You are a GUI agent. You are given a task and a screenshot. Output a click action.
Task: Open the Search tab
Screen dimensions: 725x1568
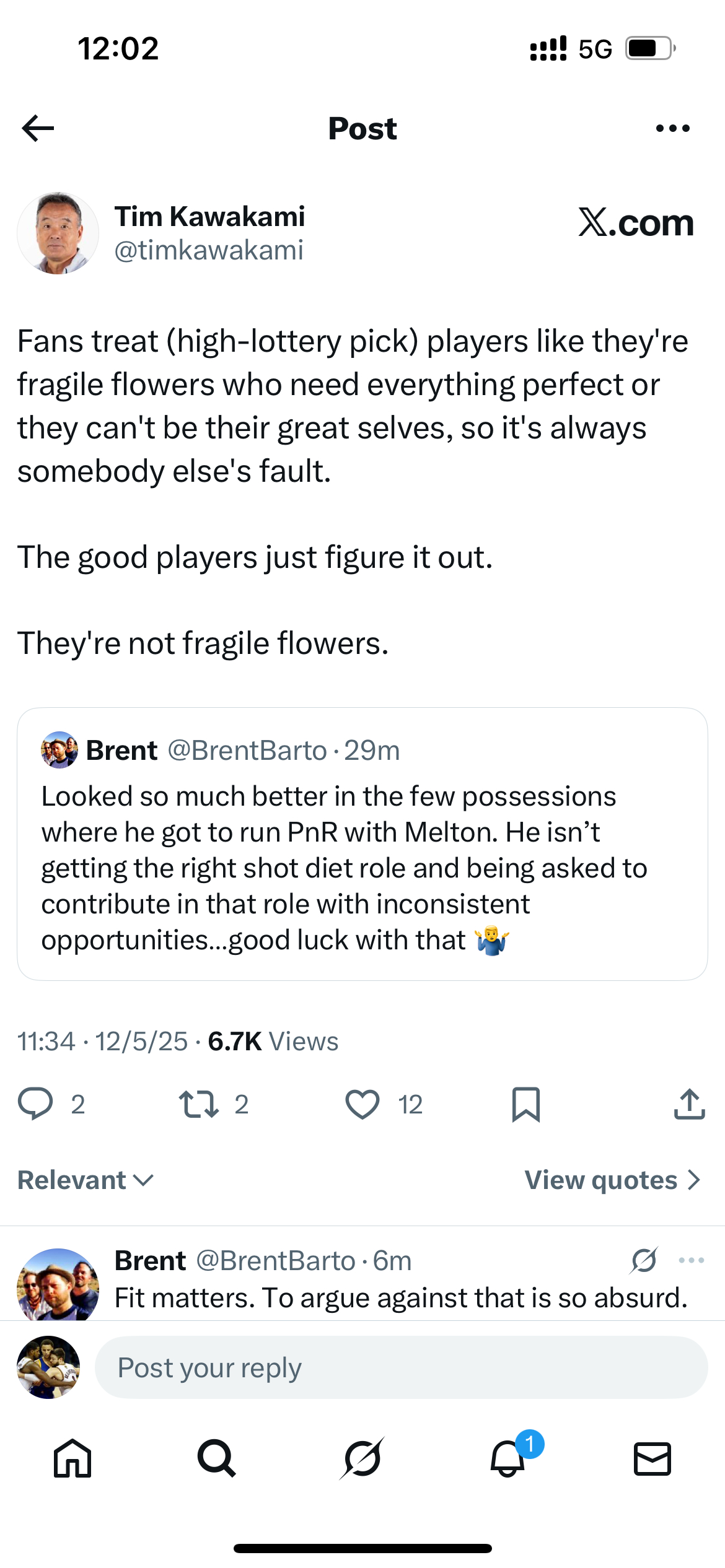tap(217, 1458)
